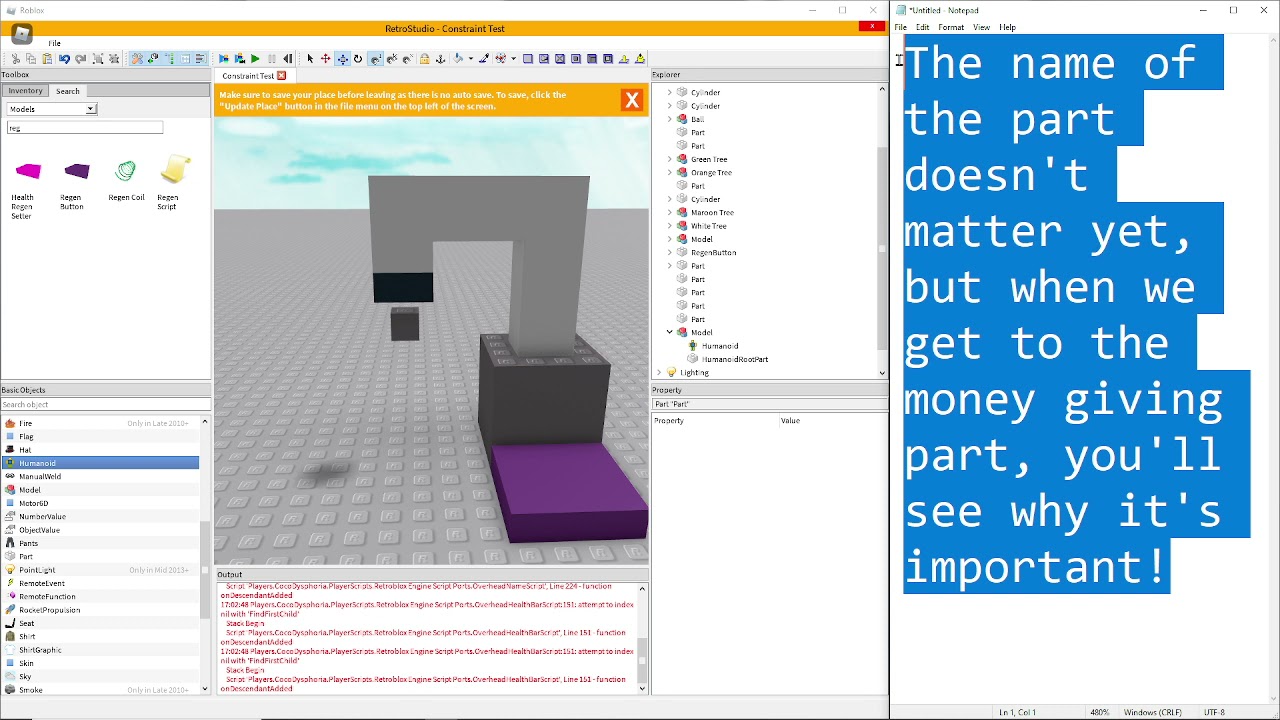Select Humanoid in Explorer tree
The width and height of the screenshot is (1280, 720).
tap(720, 346)
